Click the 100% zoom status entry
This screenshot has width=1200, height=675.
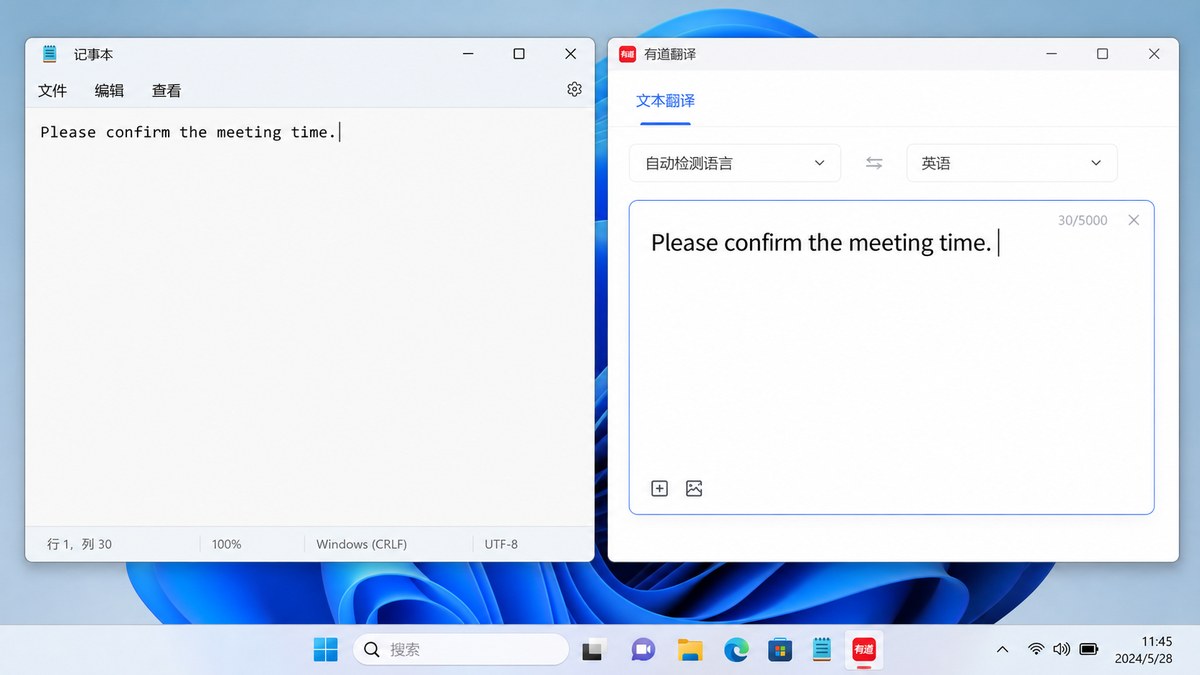(x=227, y=544)
